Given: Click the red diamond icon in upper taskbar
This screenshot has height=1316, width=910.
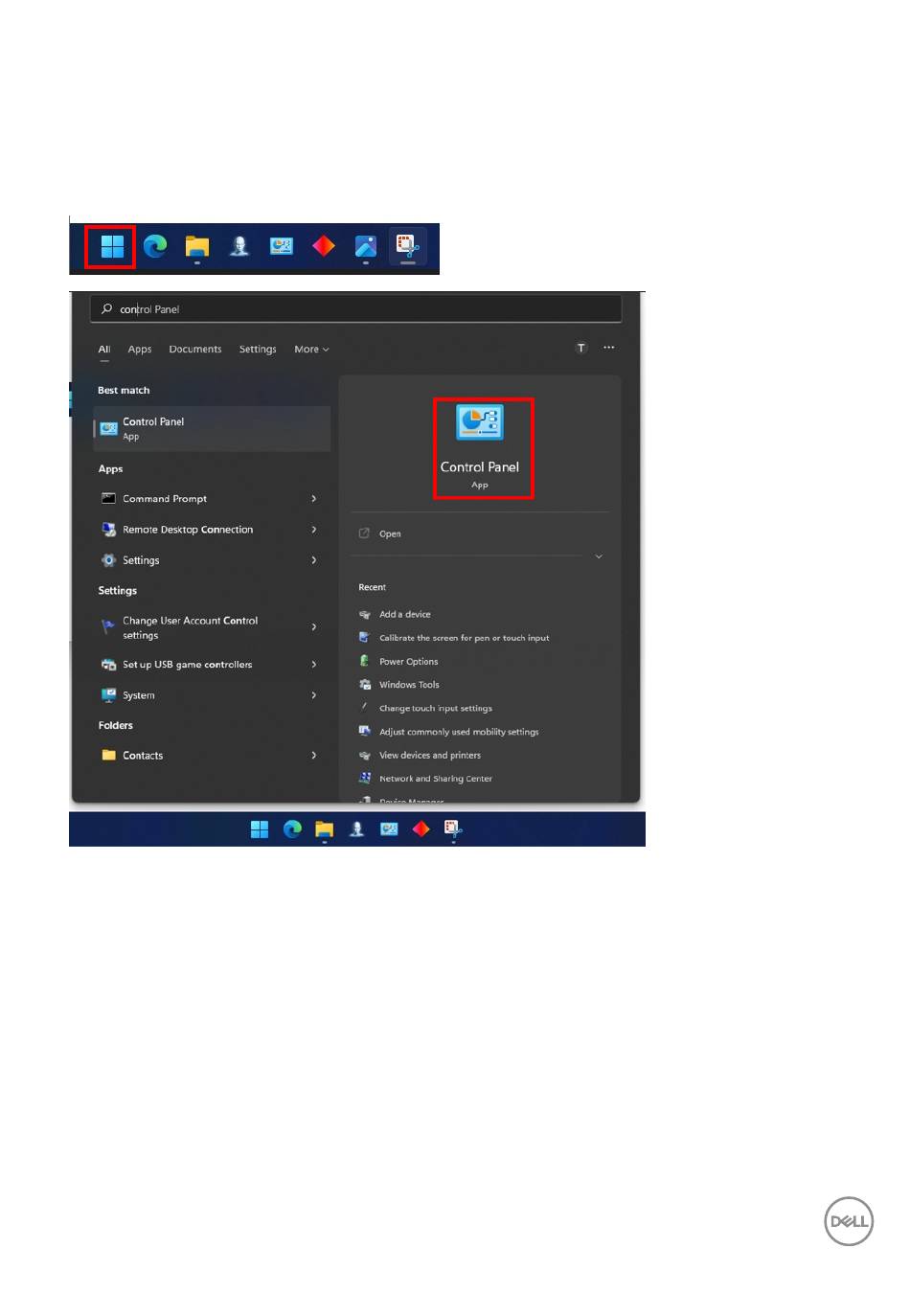Looking at the screenshot, I should [x=324, y=247].
